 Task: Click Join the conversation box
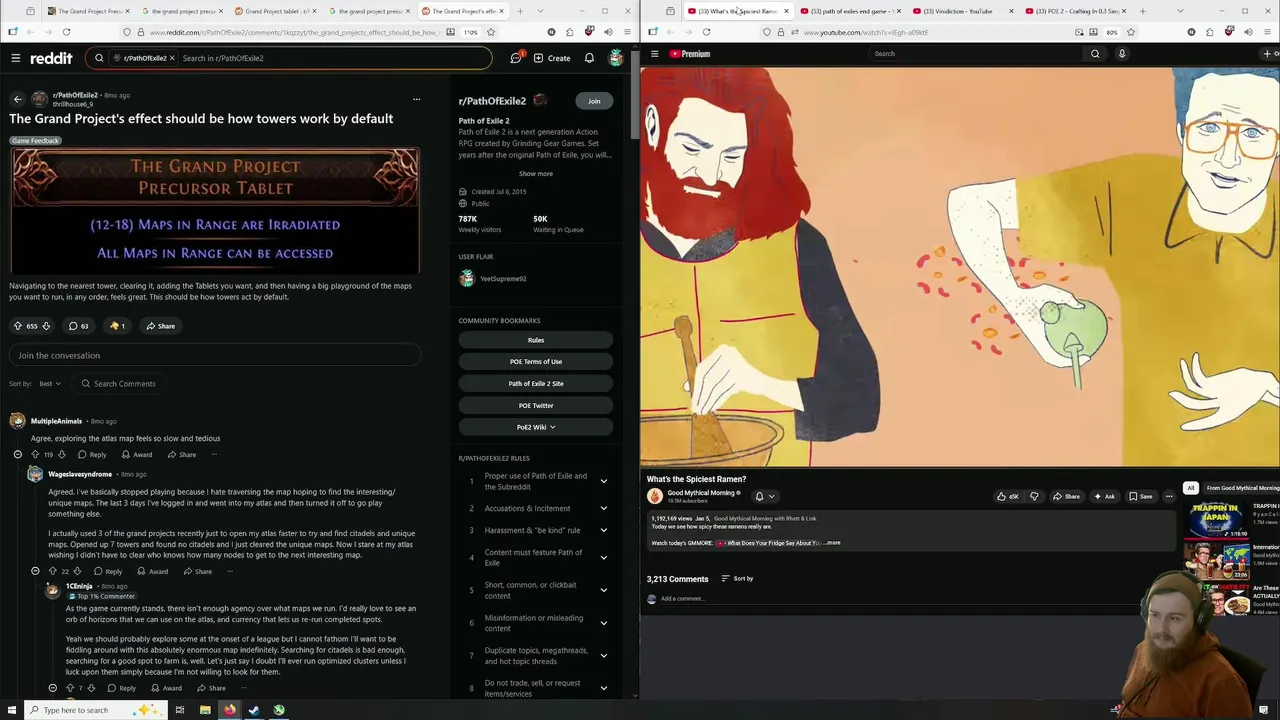click(215, 356)
